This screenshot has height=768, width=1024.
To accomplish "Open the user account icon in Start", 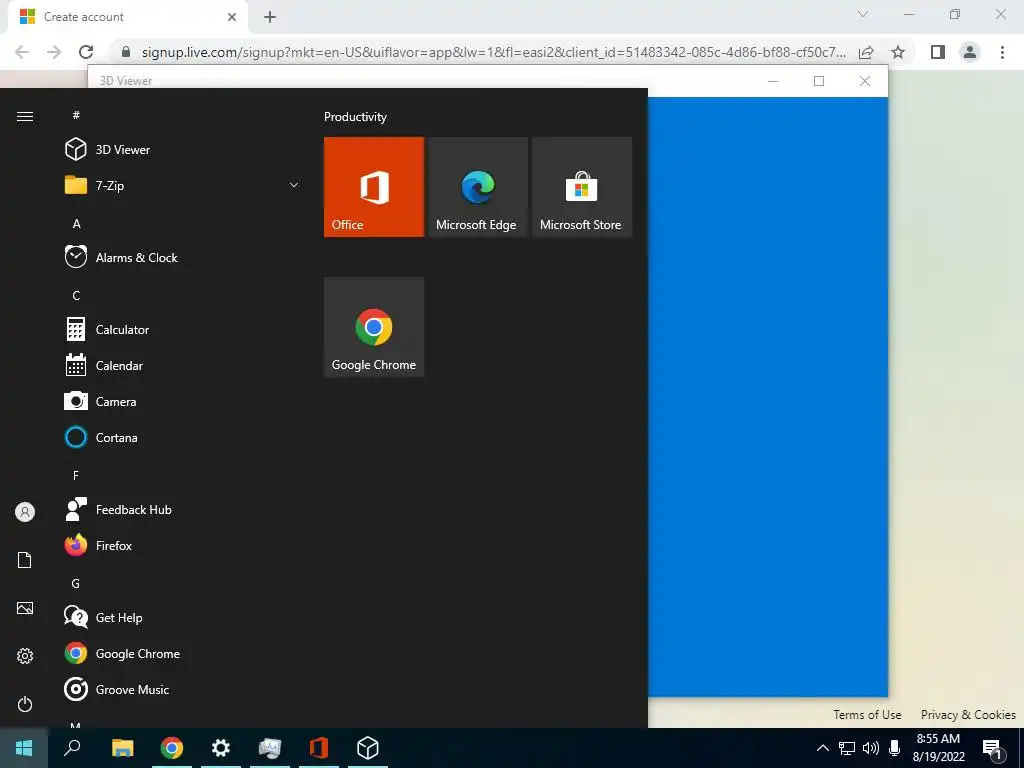I will point(25,512).
